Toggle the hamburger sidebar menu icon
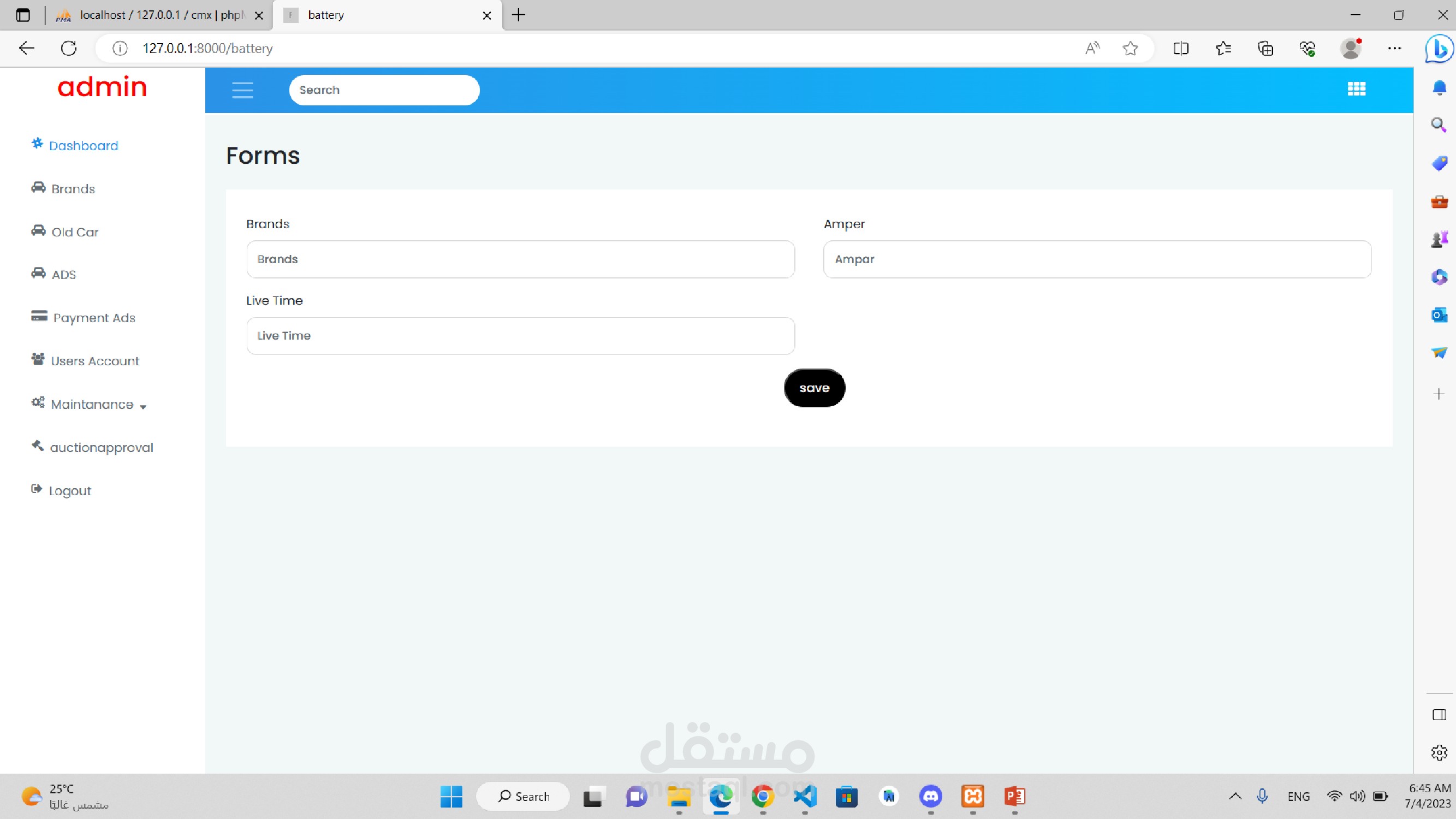 [242, 90]
